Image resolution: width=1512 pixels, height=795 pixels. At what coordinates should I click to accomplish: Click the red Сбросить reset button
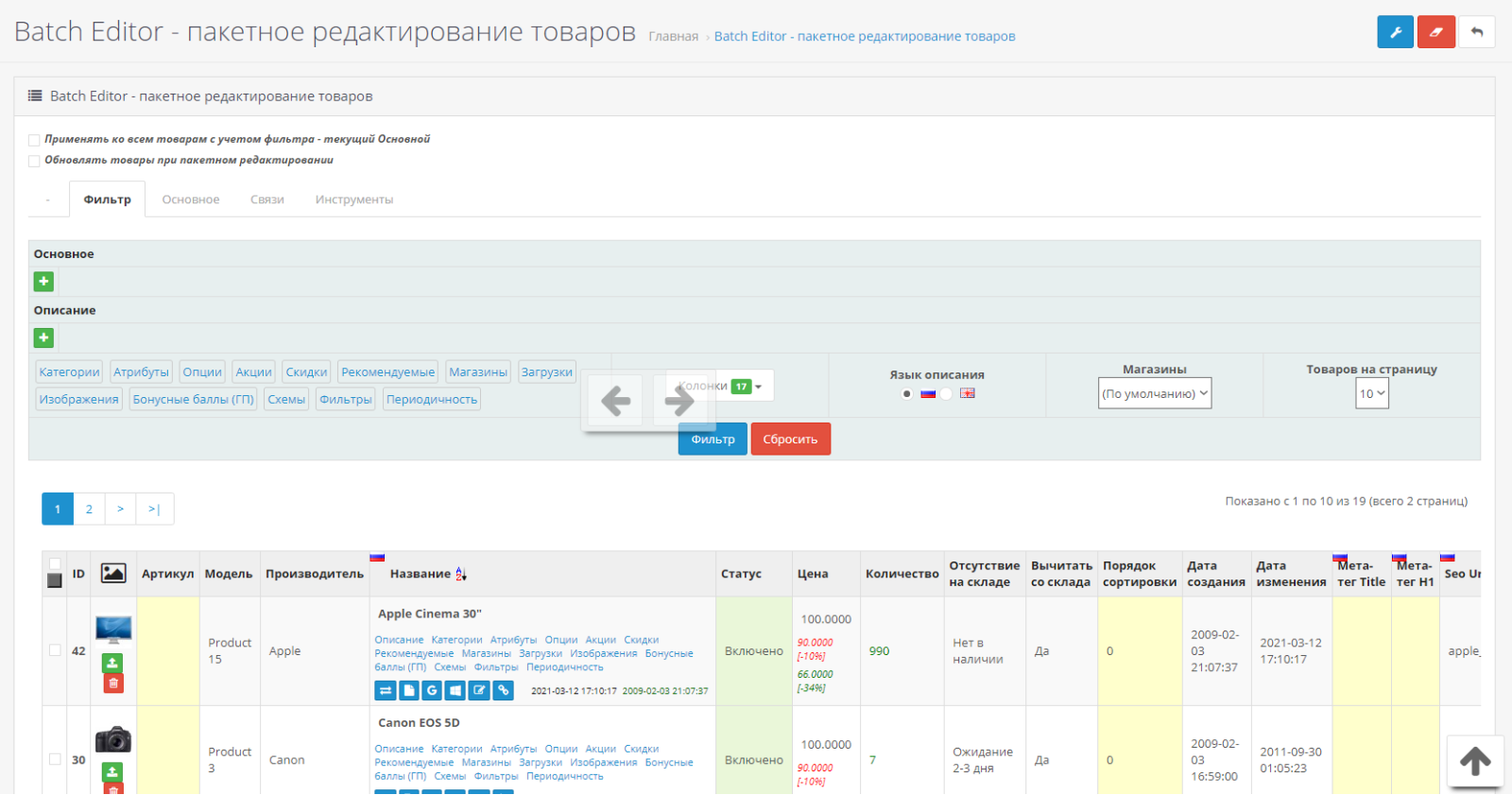coord(790,439)
